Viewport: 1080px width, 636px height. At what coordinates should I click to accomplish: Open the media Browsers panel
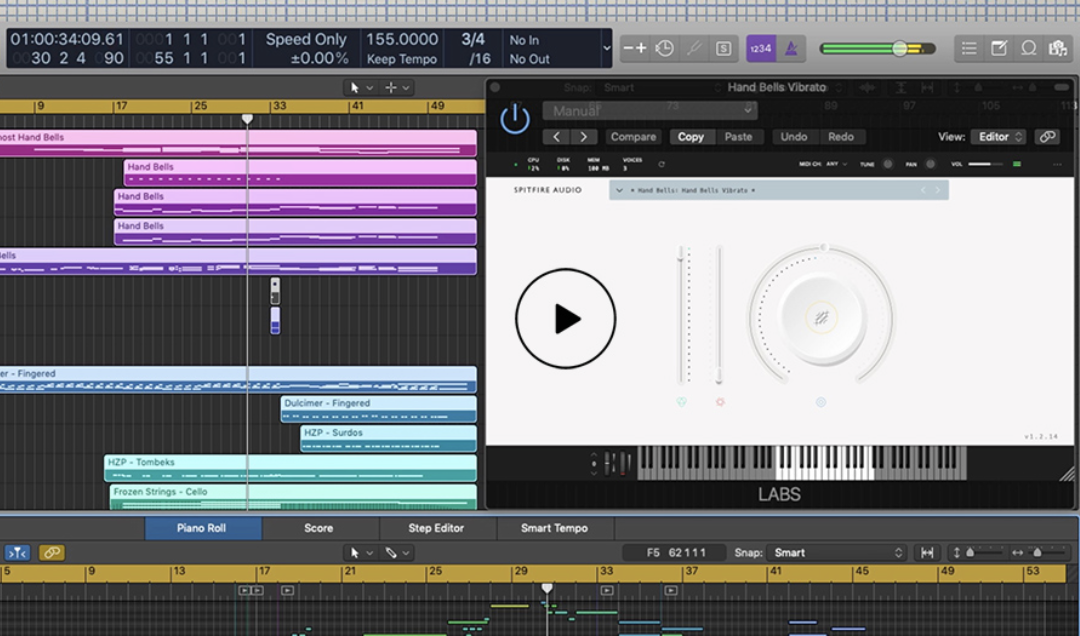coord(1057,48)
